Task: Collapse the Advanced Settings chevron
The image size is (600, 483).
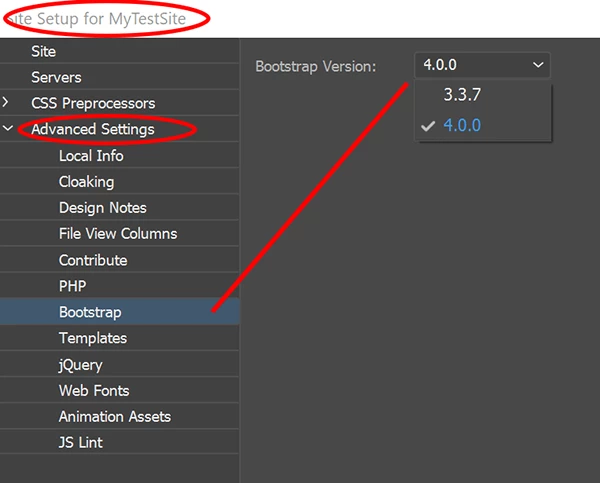Action: pyautogui.click(x=8, y=128)
